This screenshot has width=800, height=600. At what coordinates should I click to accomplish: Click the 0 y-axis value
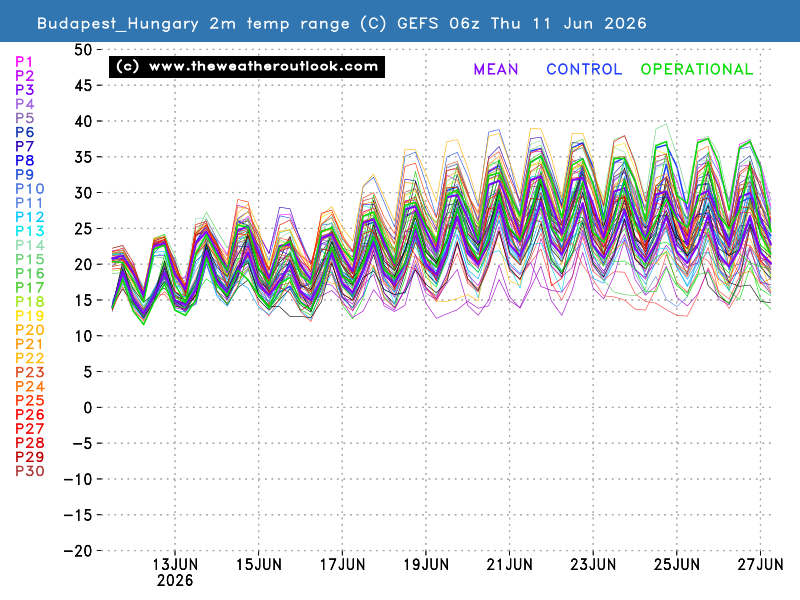pos(88,408)
